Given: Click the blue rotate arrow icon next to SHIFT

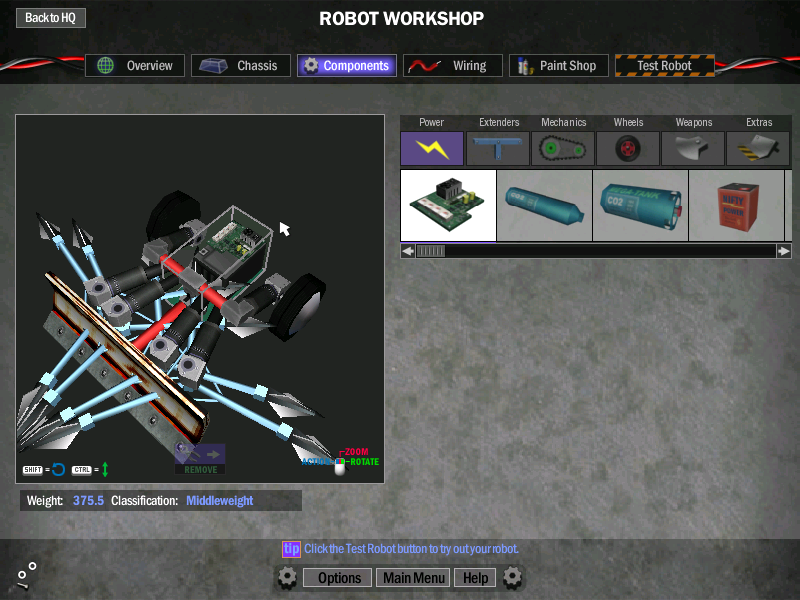Looking at the screenshot, I should click(59, 469).
